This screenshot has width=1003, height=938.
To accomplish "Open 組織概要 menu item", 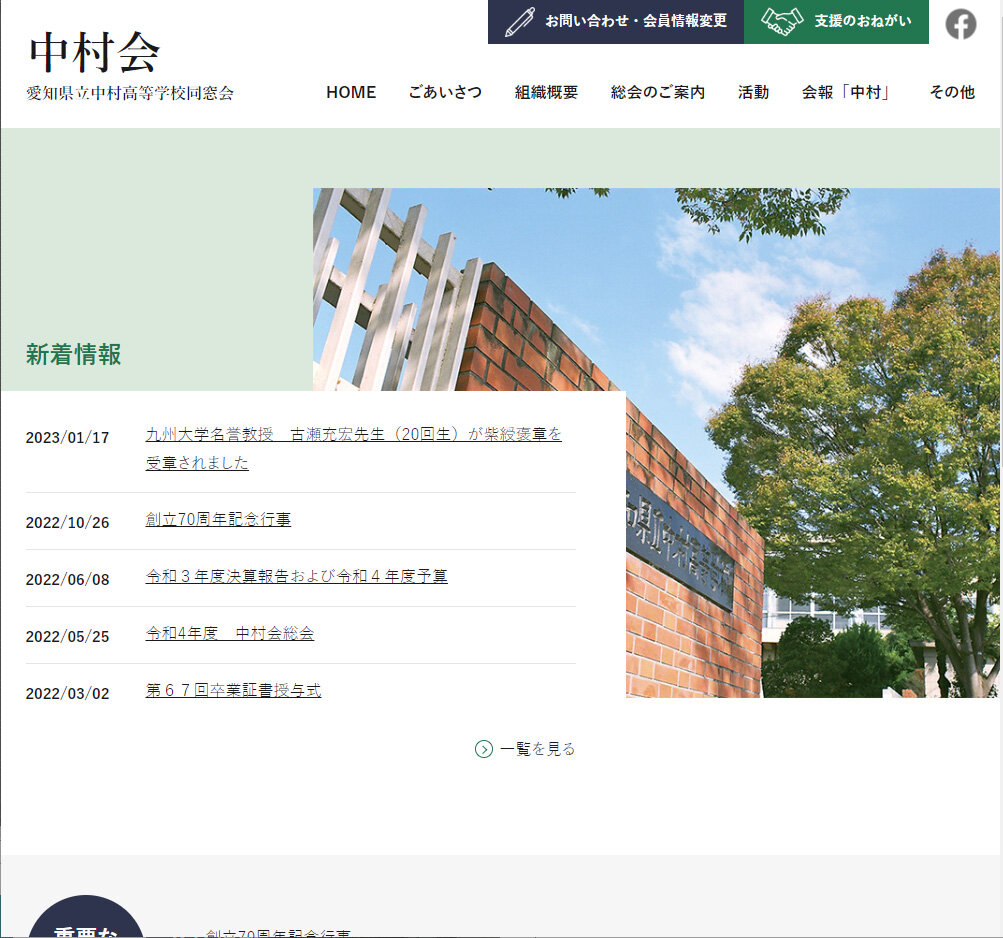I will pyautogui.click(x=546, y=92).
